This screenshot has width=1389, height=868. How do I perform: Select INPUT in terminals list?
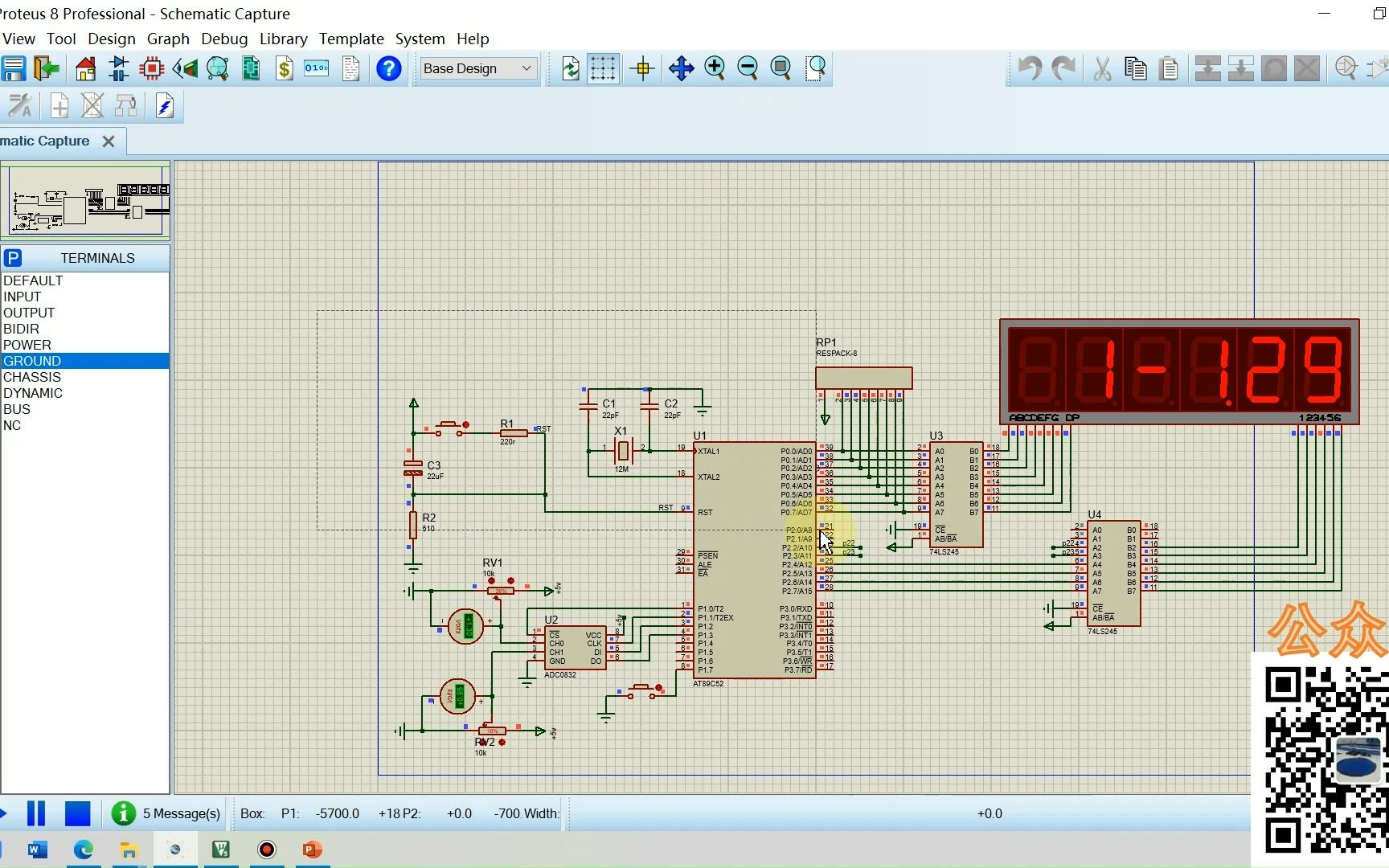pyautogui.click(x=85, y=297)
